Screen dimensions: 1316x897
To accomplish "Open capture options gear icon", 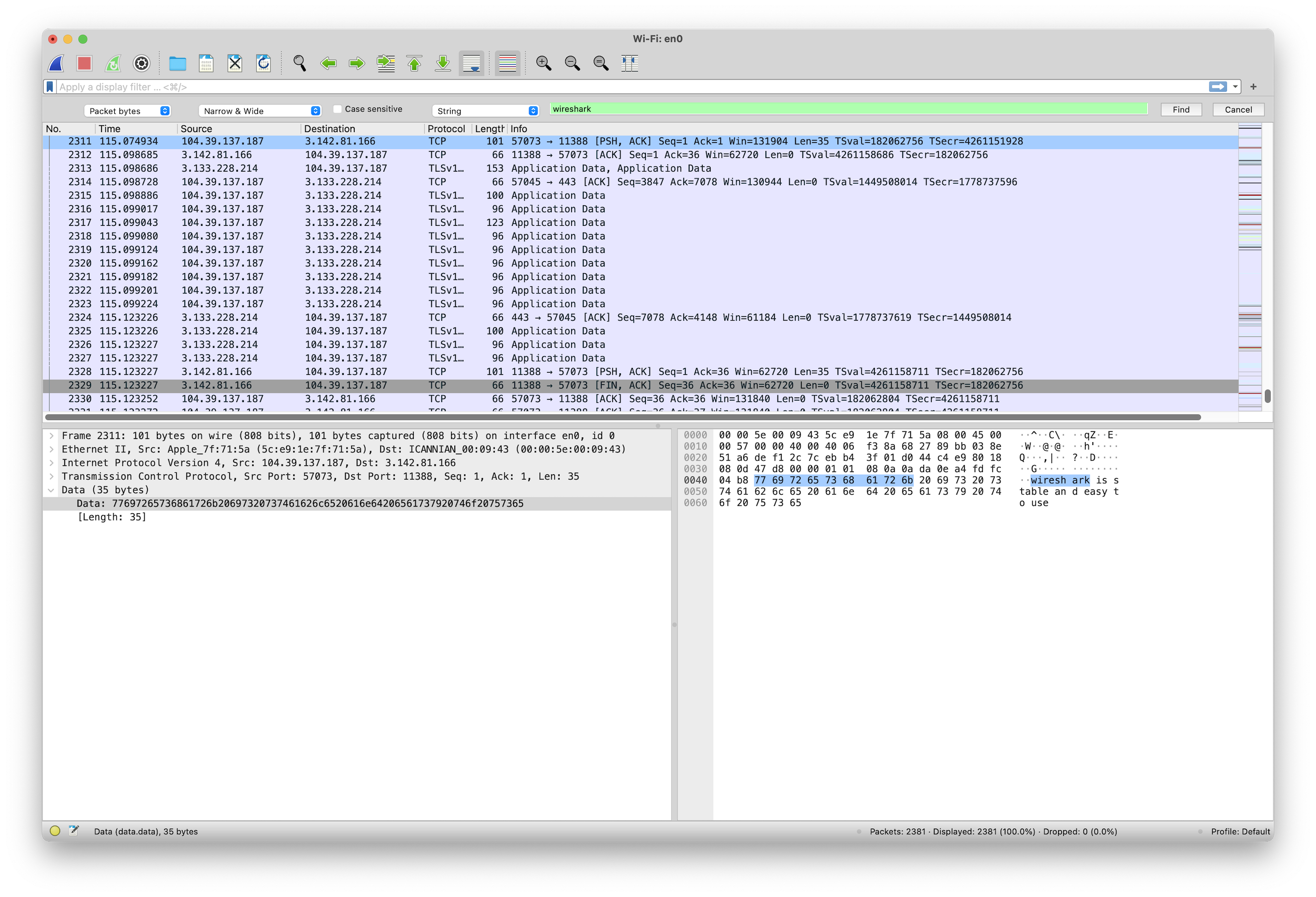I will [142, 63].
